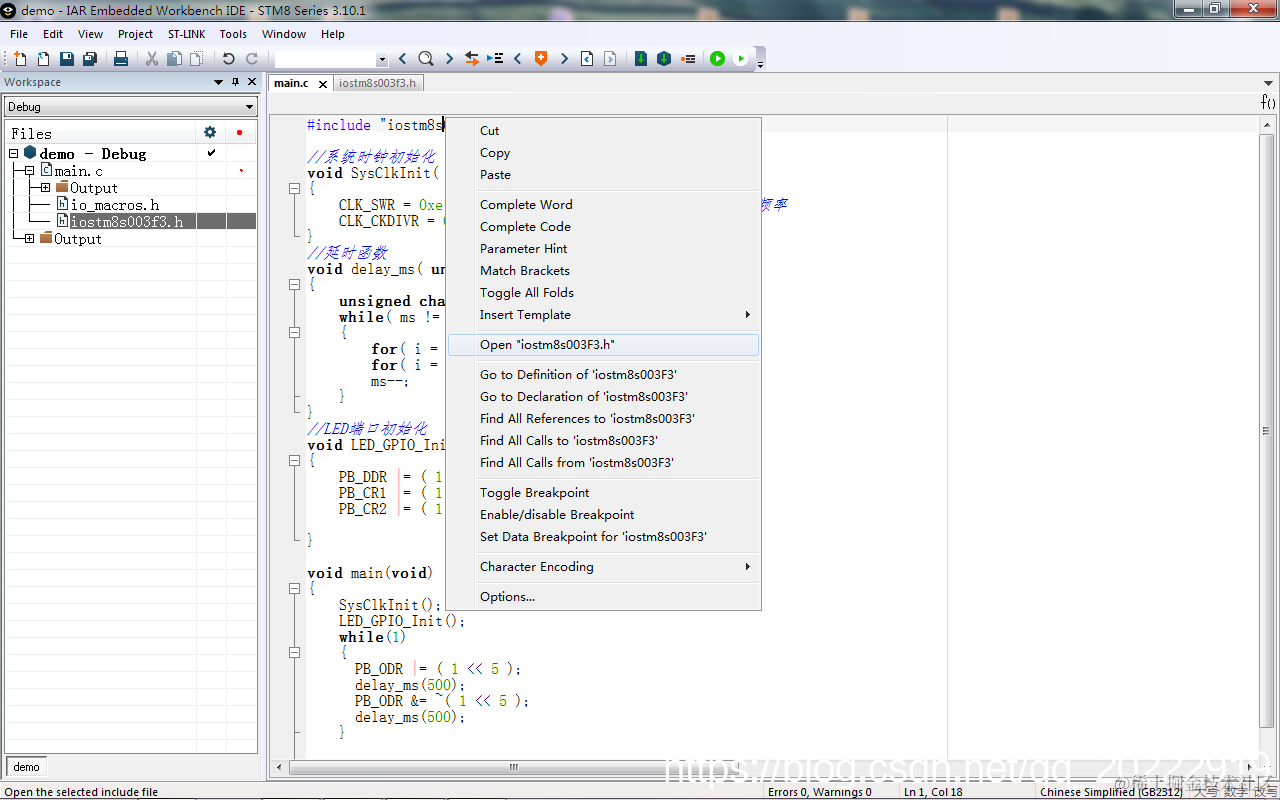Viewport: 1280px width, 800px height.
Task: Click the orange Toggle Bookmark icon
Action: click(541, 59)
